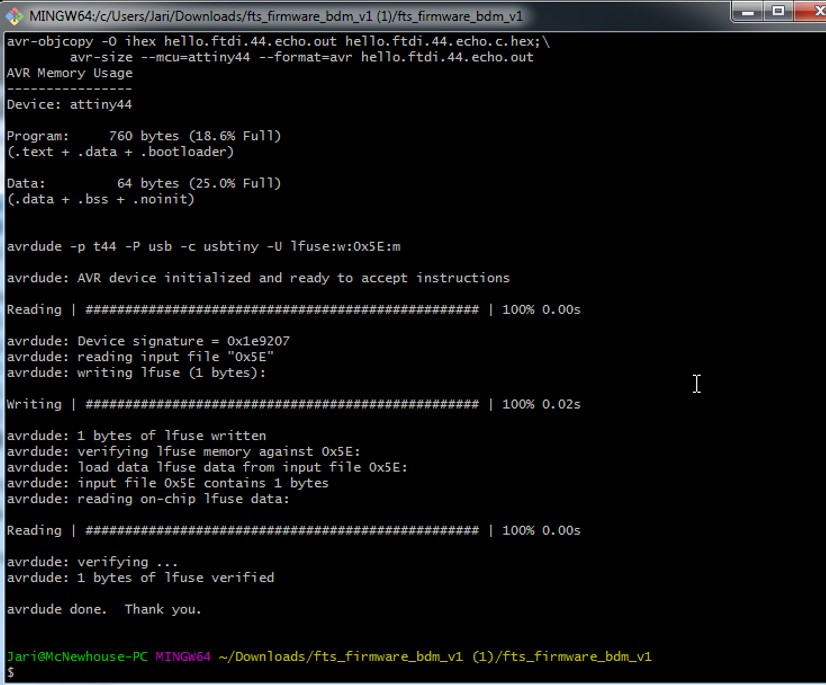This screenshot has width=826, height=685.
Task: Click the $ command prompt input line
Action: point(11,672)
